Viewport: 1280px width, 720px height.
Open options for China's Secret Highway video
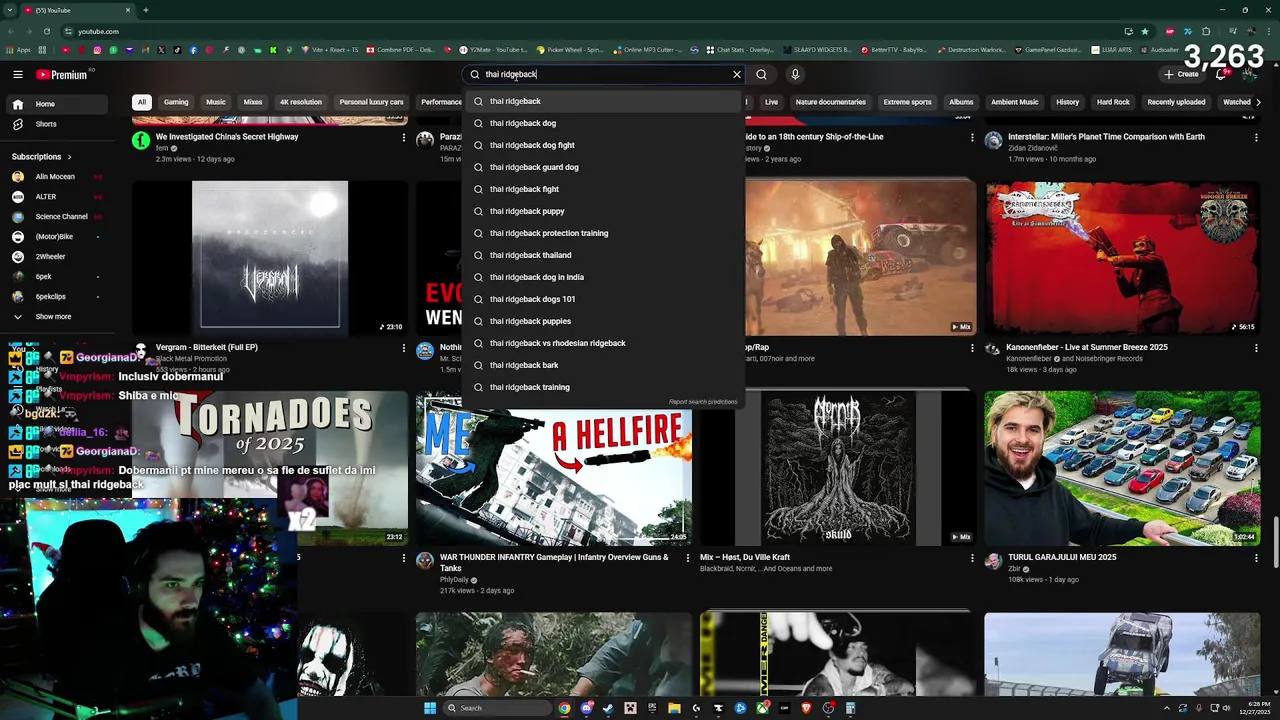404,138
